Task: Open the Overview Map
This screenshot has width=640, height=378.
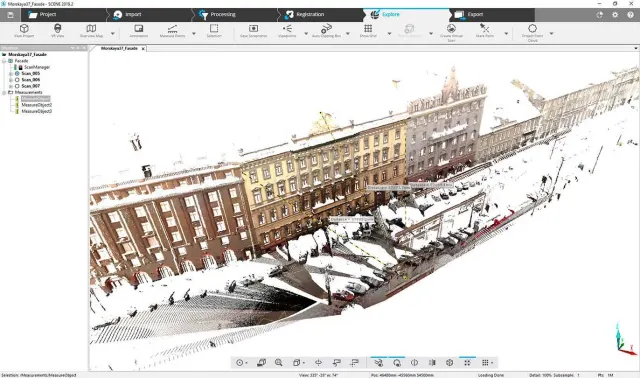Action: coord(91,31)
